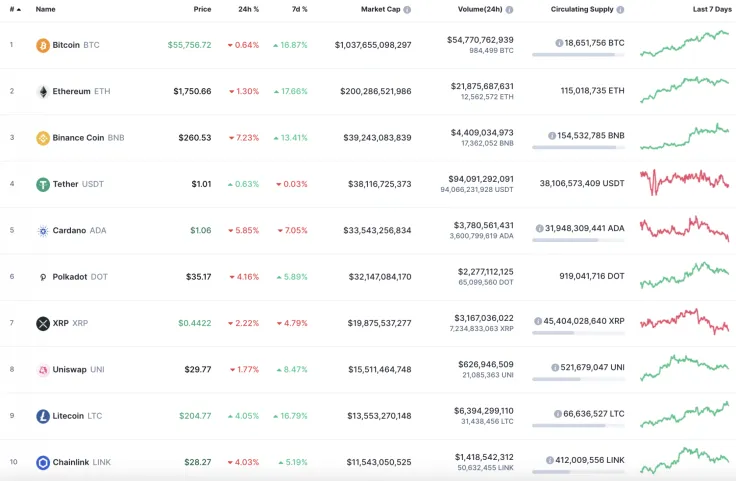Click Polkadot supply 919,041,716 DOT
The height and width of the screenshot is (481, 736).
pos(592,276)
